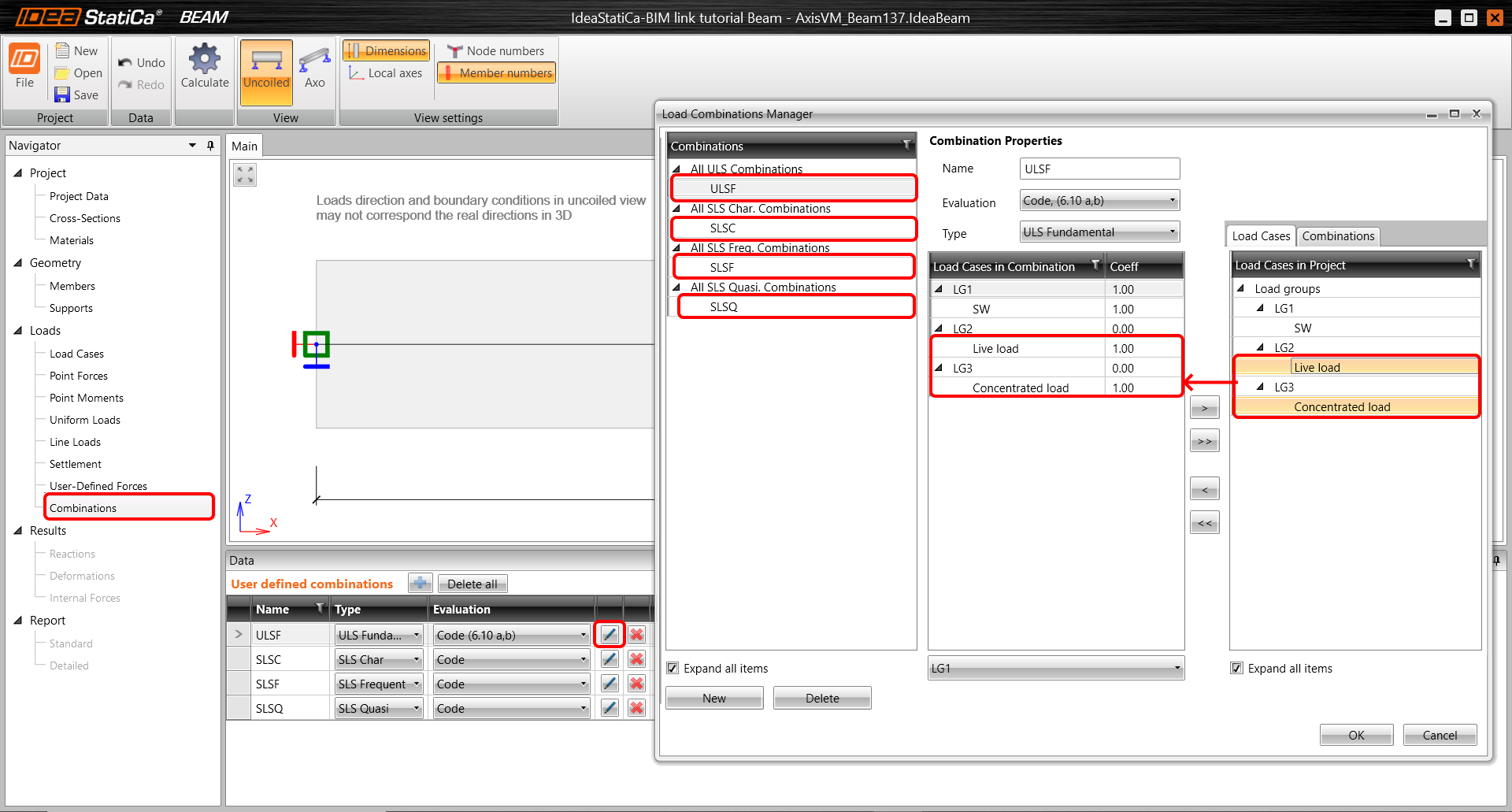Click the Calculate gear icon

click(204, 60)
